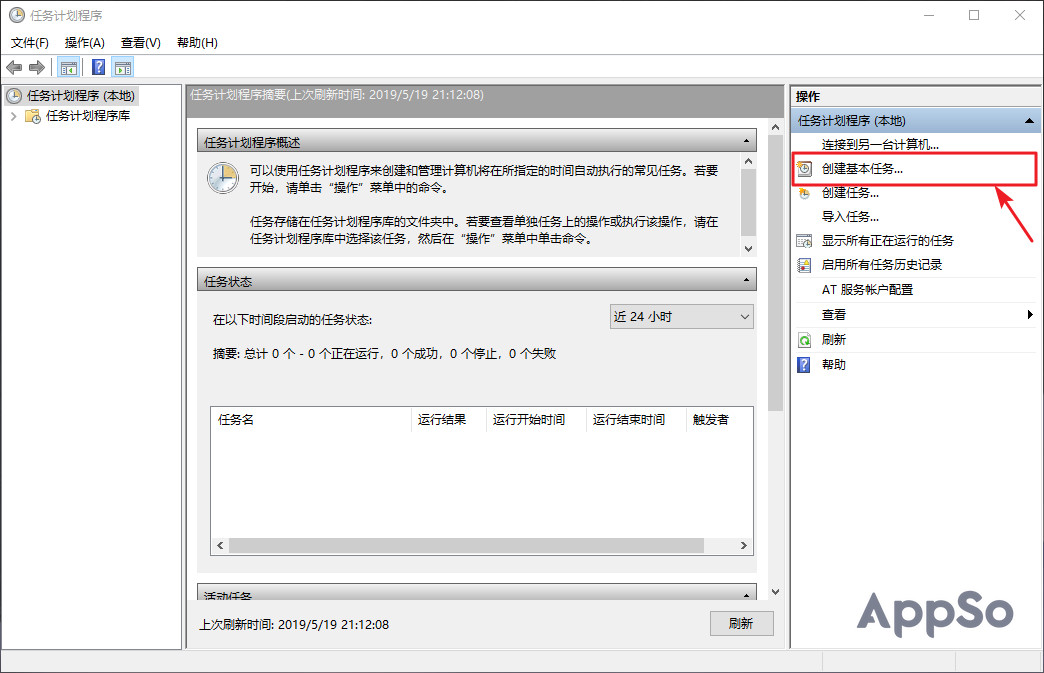This screenshot has width=1044, height=673.
Task: Click 导入任务... action
Action: (x=850, y=217)
